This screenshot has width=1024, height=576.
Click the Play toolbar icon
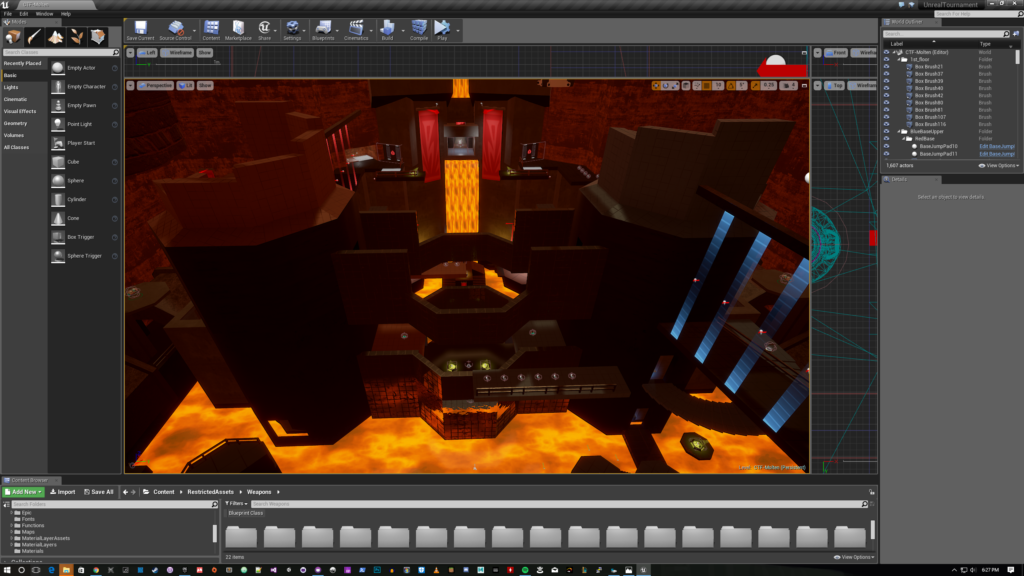tap(442, 29)
